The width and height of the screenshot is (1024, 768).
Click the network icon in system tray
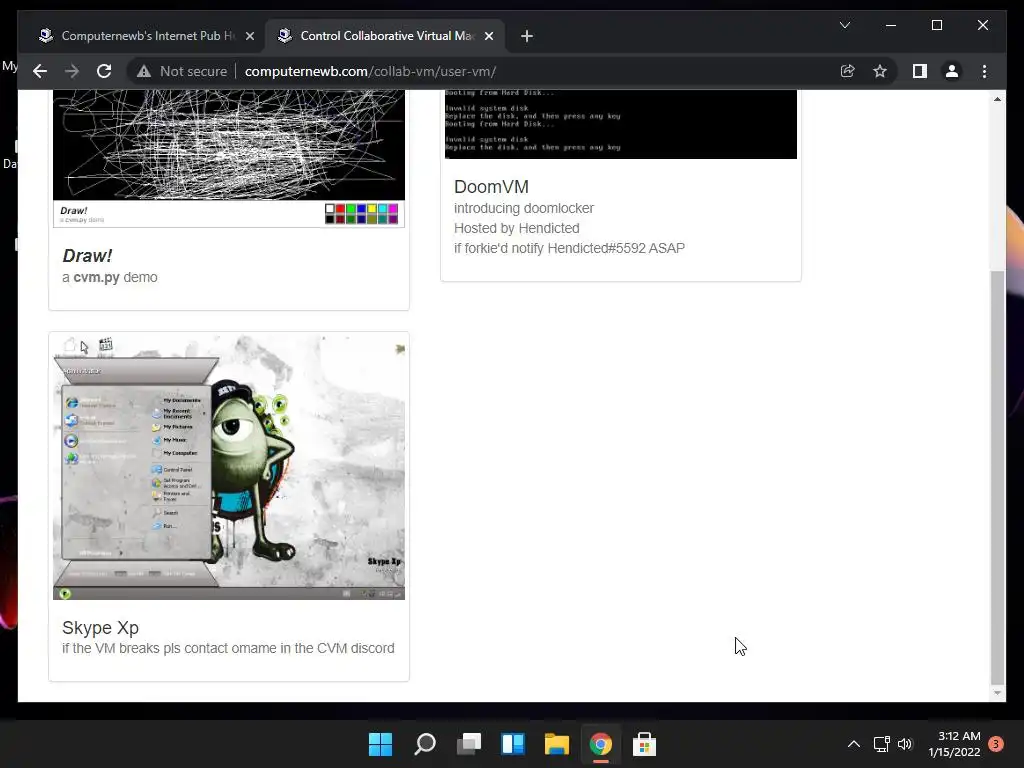(882, 744)
